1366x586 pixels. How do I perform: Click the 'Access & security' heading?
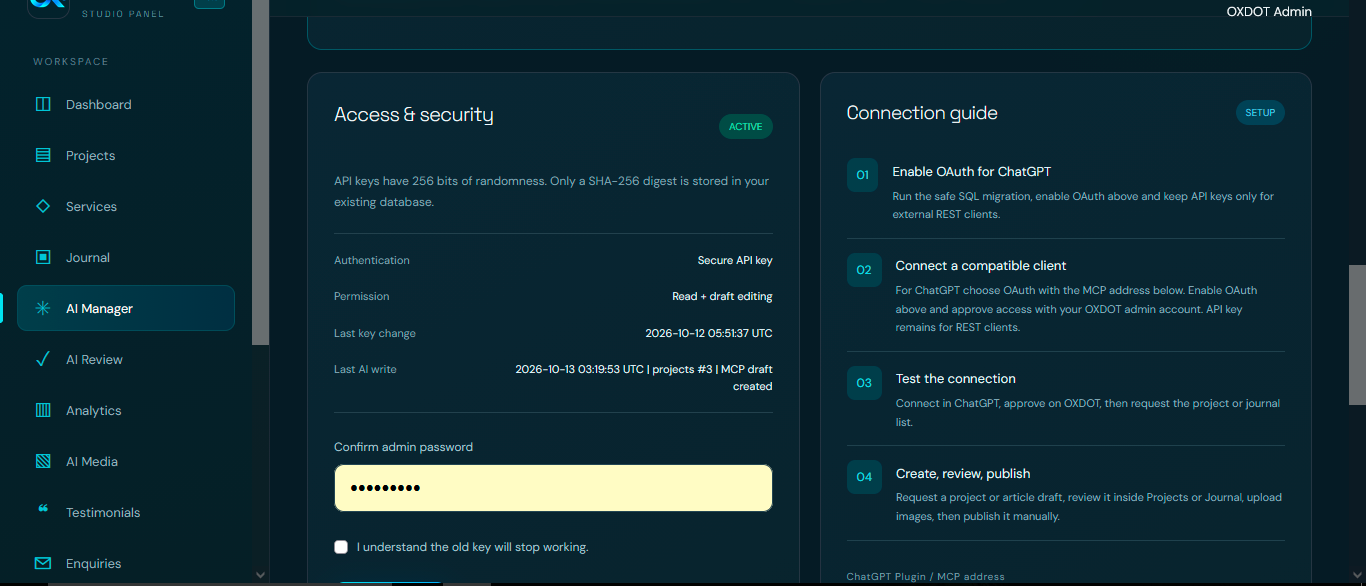point(414,115)
